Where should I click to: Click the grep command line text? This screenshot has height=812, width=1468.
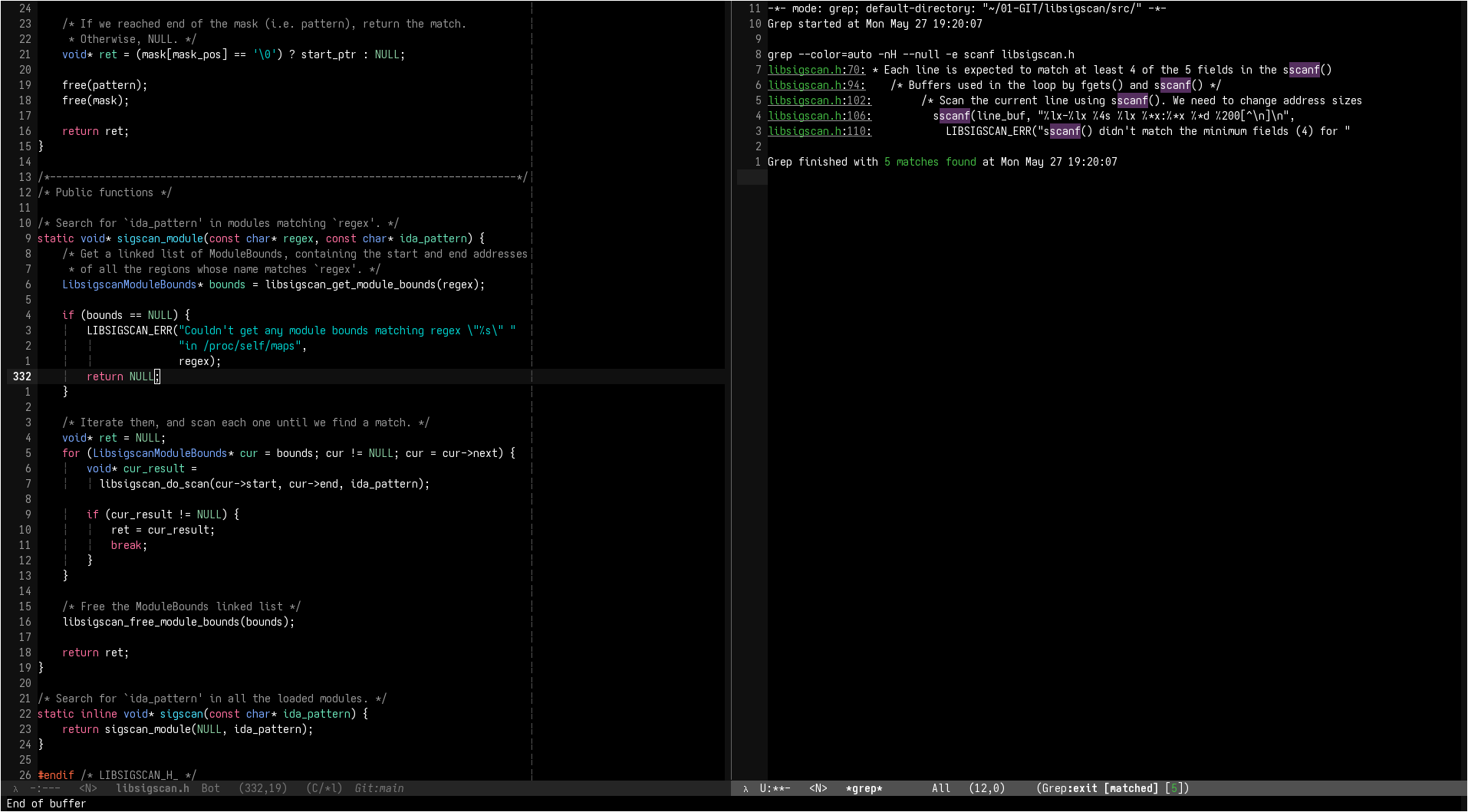[x=921, y=54]
